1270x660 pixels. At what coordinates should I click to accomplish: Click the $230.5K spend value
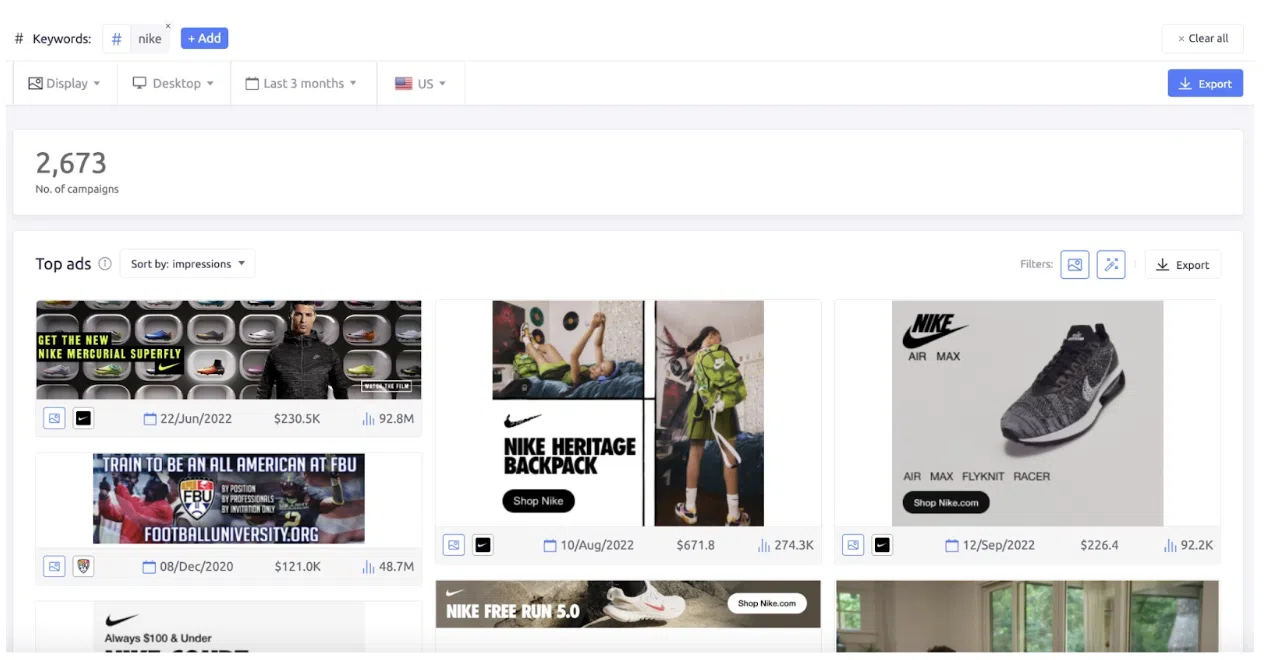[297, 419]
